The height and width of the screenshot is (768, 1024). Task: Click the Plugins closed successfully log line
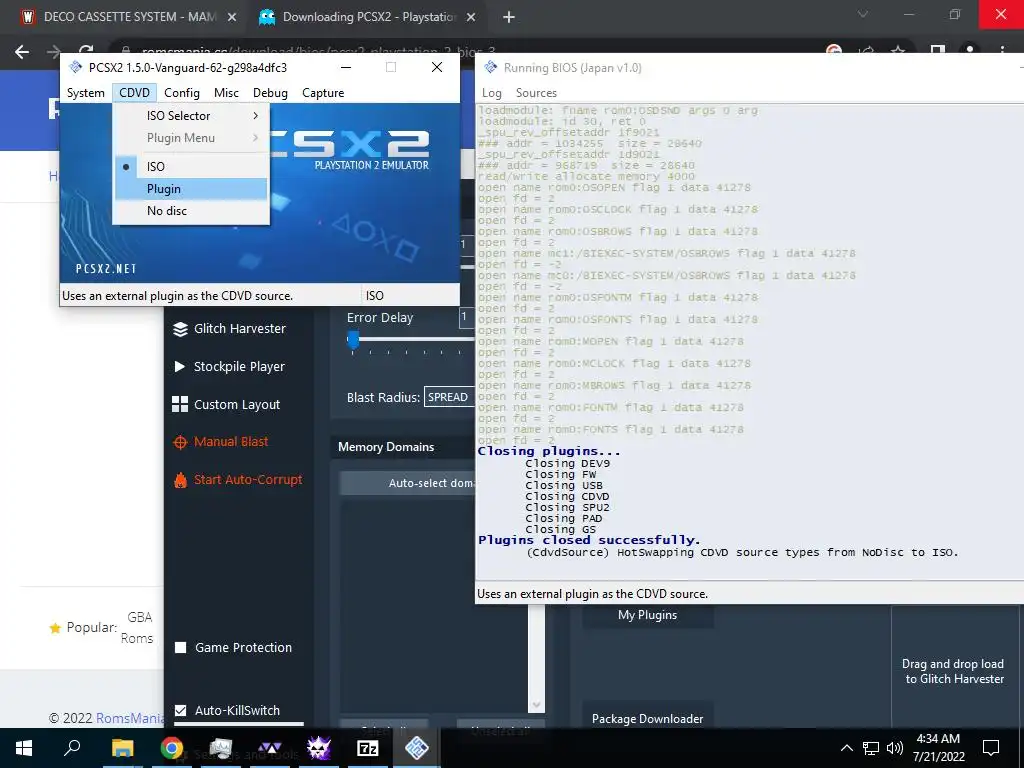[x=589, y=540]
